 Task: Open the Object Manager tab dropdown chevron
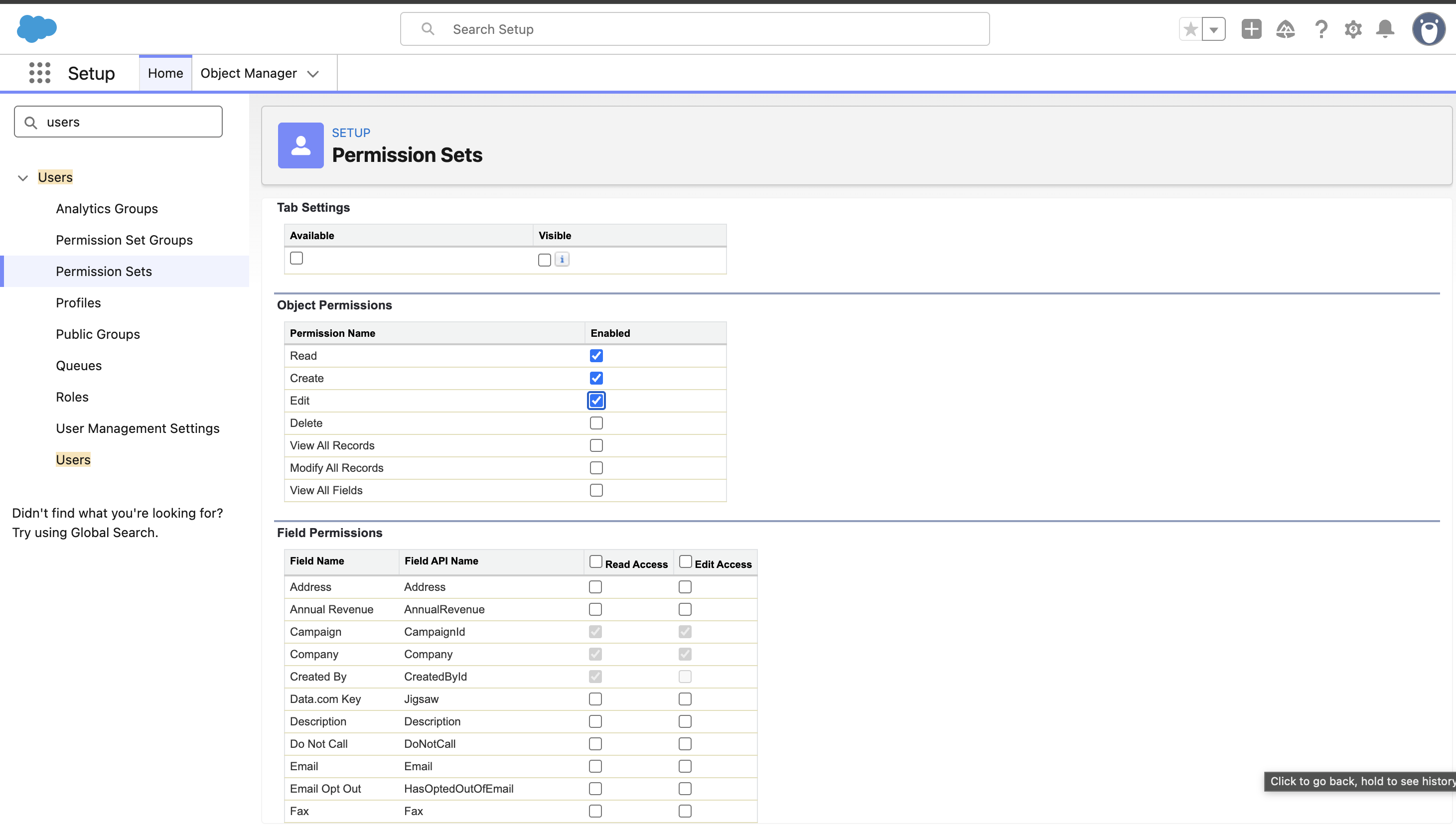pos(313,74)
